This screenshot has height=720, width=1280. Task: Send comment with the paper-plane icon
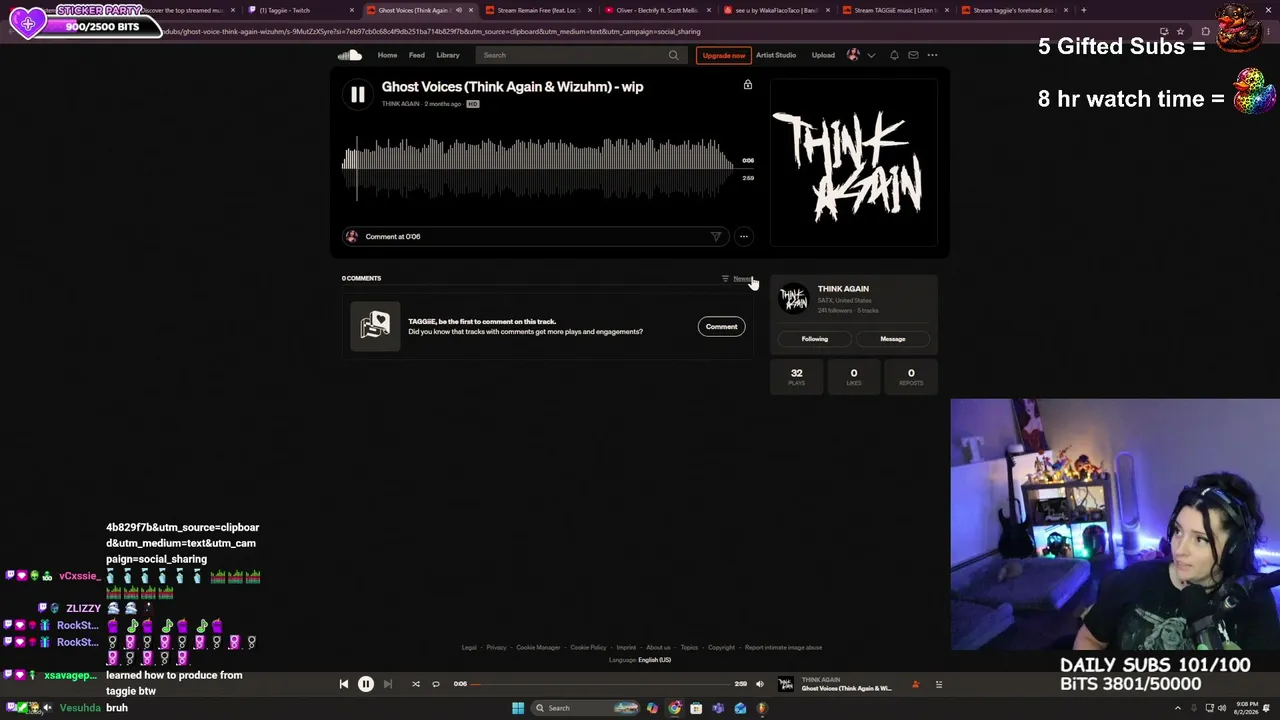click(716, 237)
